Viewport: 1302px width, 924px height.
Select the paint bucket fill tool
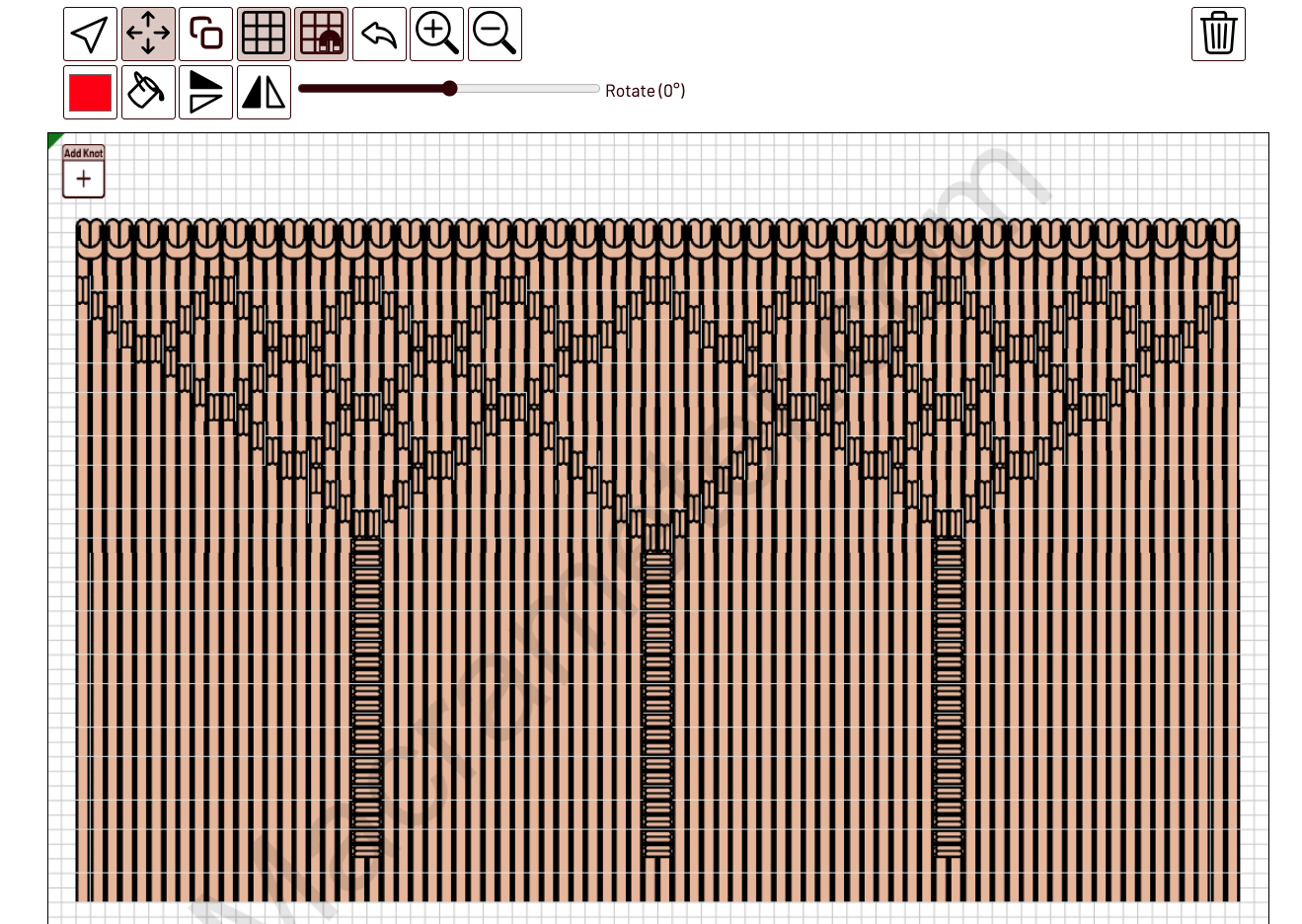coord(148,92)
